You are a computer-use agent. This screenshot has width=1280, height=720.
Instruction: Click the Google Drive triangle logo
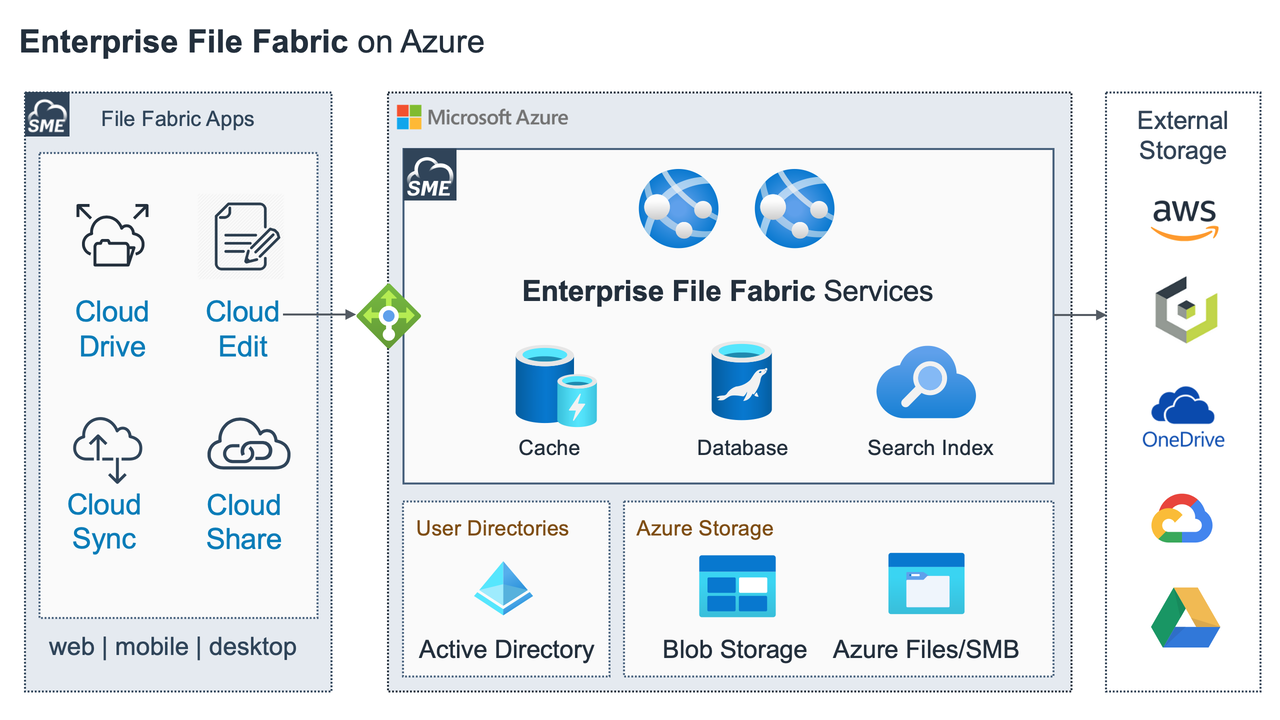[1185, 618]
